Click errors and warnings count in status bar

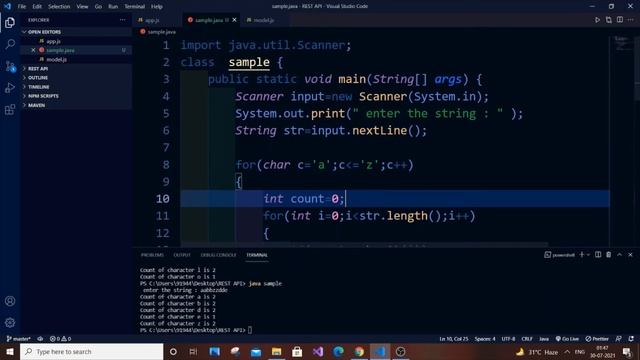tap(60, 339)
